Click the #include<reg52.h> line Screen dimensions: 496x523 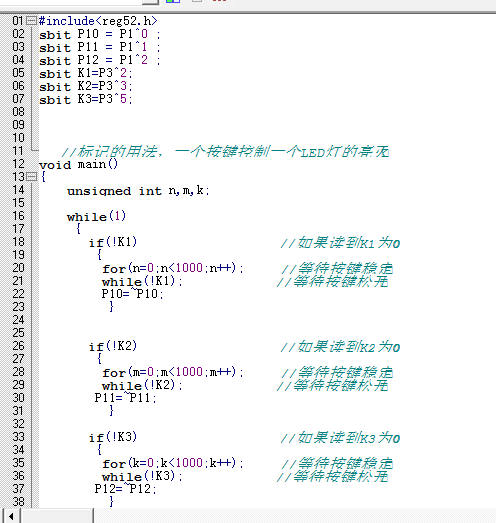click(x=98, y=21)
